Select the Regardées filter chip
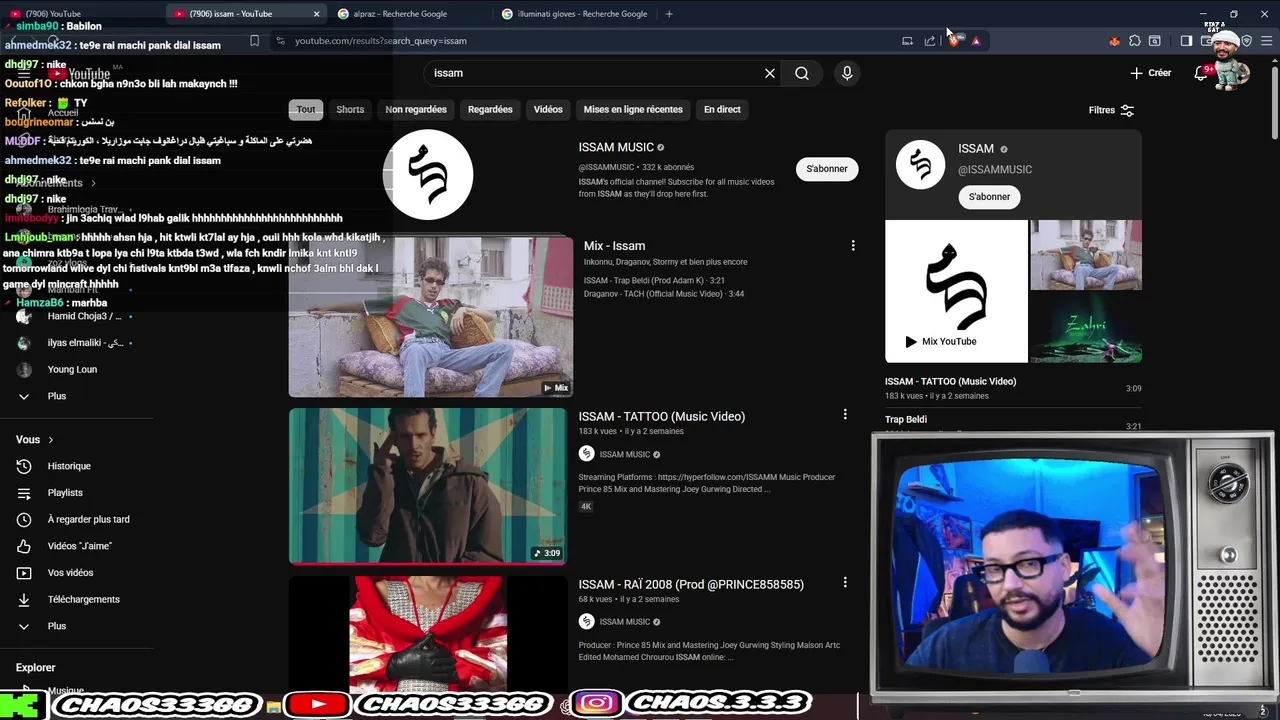Screen dimensions: 1280x720 point(490,110)
